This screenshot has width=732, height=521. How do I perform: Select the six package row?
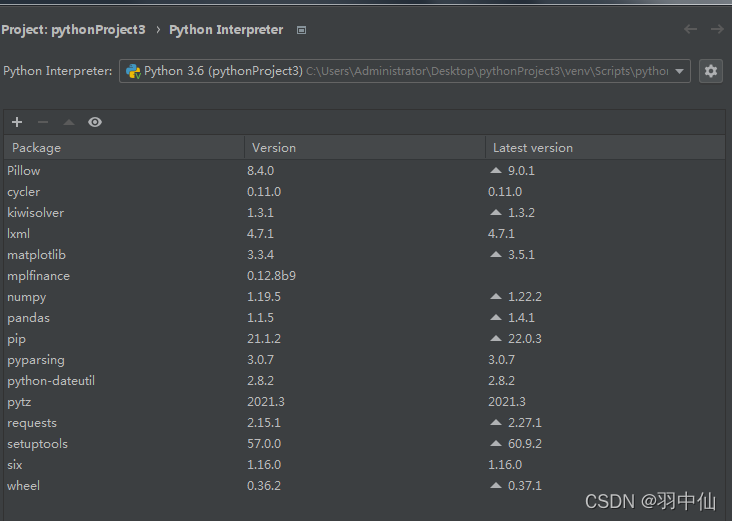click(x=365, y=465)
